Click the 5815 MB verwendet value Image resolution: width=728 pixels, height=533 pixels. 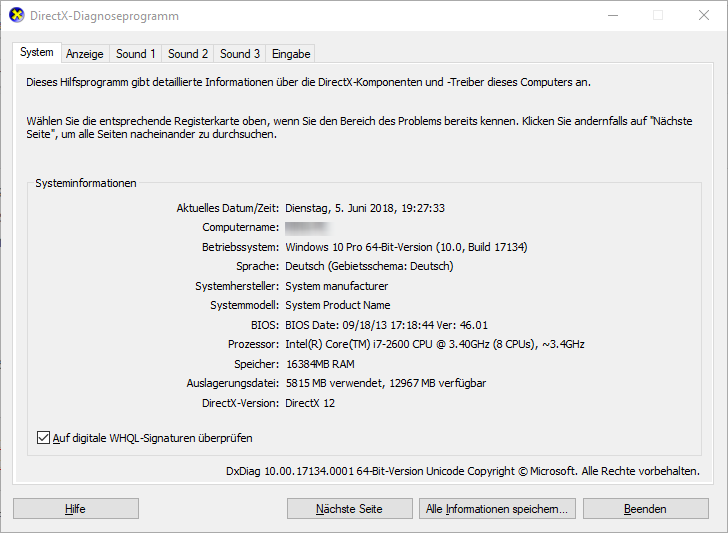coord(386,384)
